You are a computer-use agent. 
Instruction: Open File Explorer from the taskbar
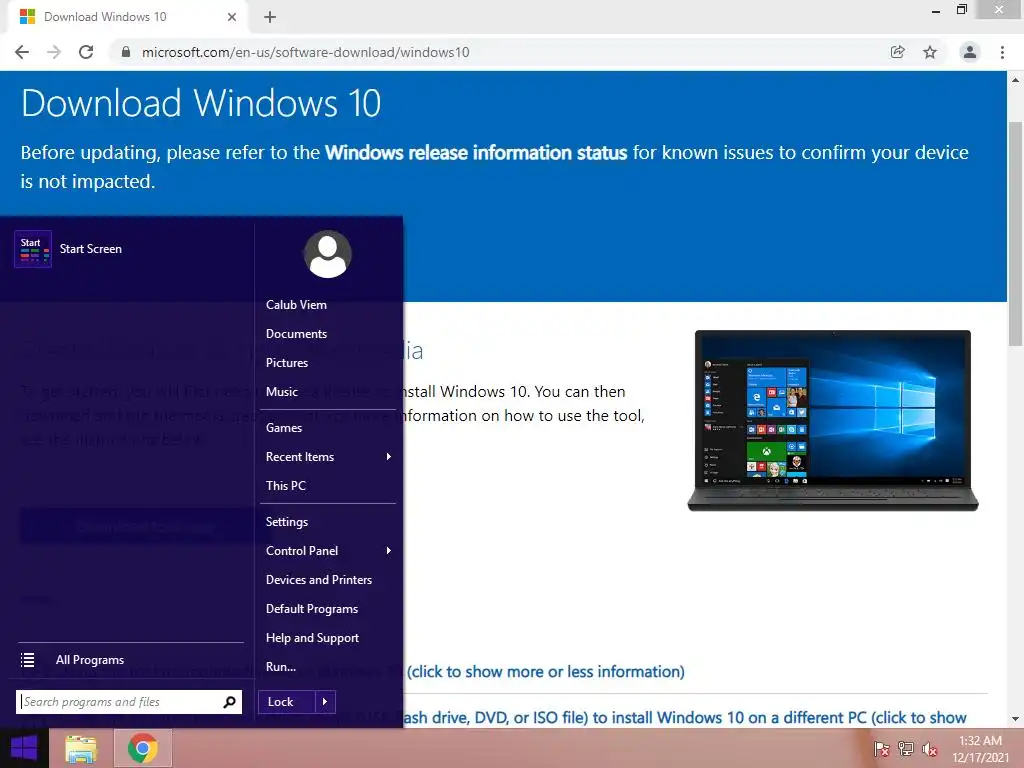coord(81,748)
